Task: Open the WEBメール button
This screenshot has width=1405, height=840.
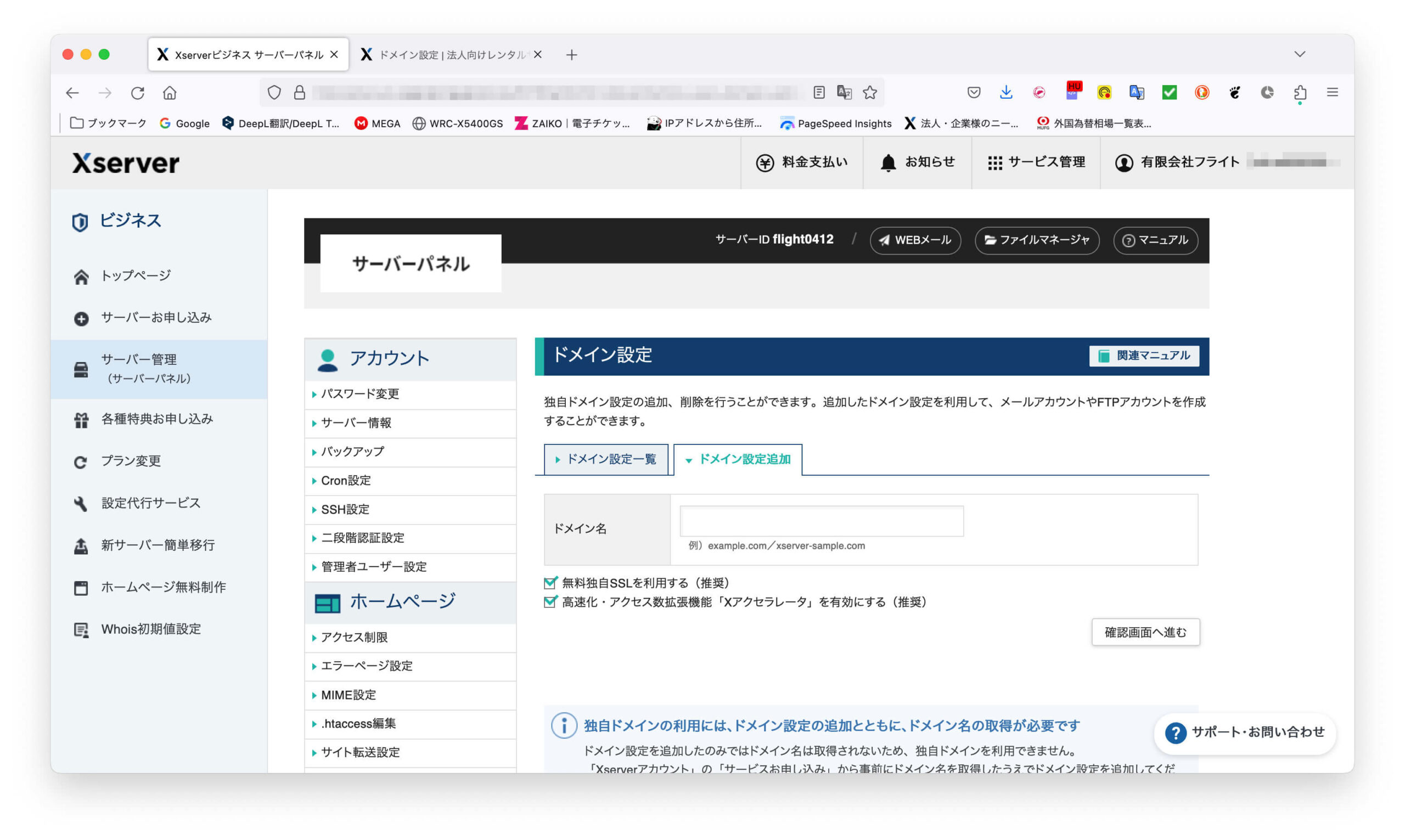Action: [x=915, y=240]
